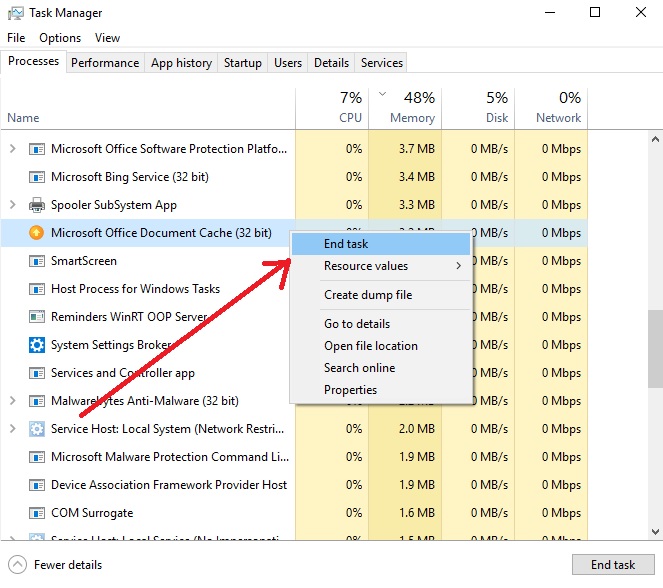Open the View menu
The image size is (663, 588).
107,38
